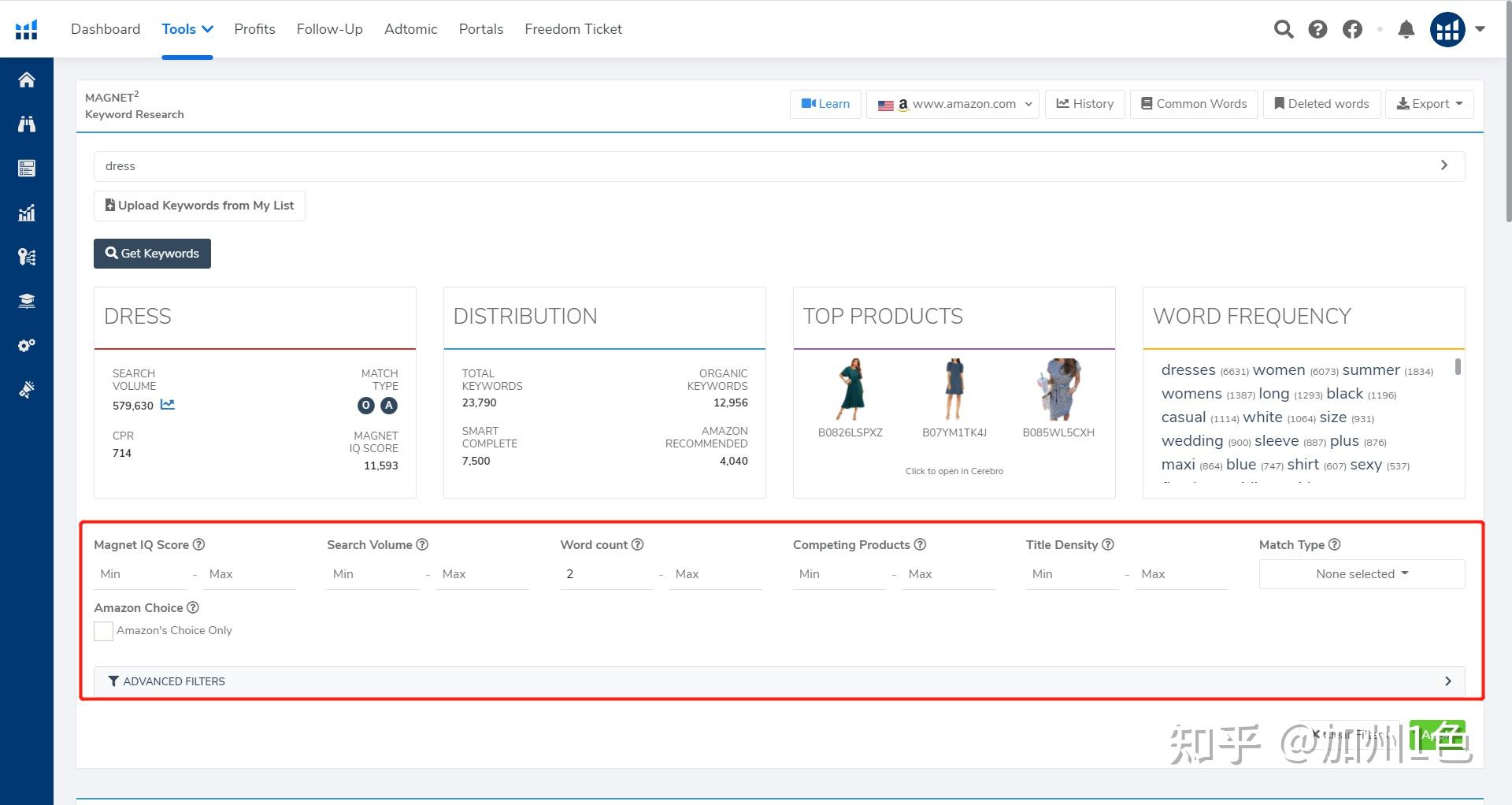The height and width of the screenshot is (805, 1512).
Task: Open the help question mark icon
Action: 1317,29
